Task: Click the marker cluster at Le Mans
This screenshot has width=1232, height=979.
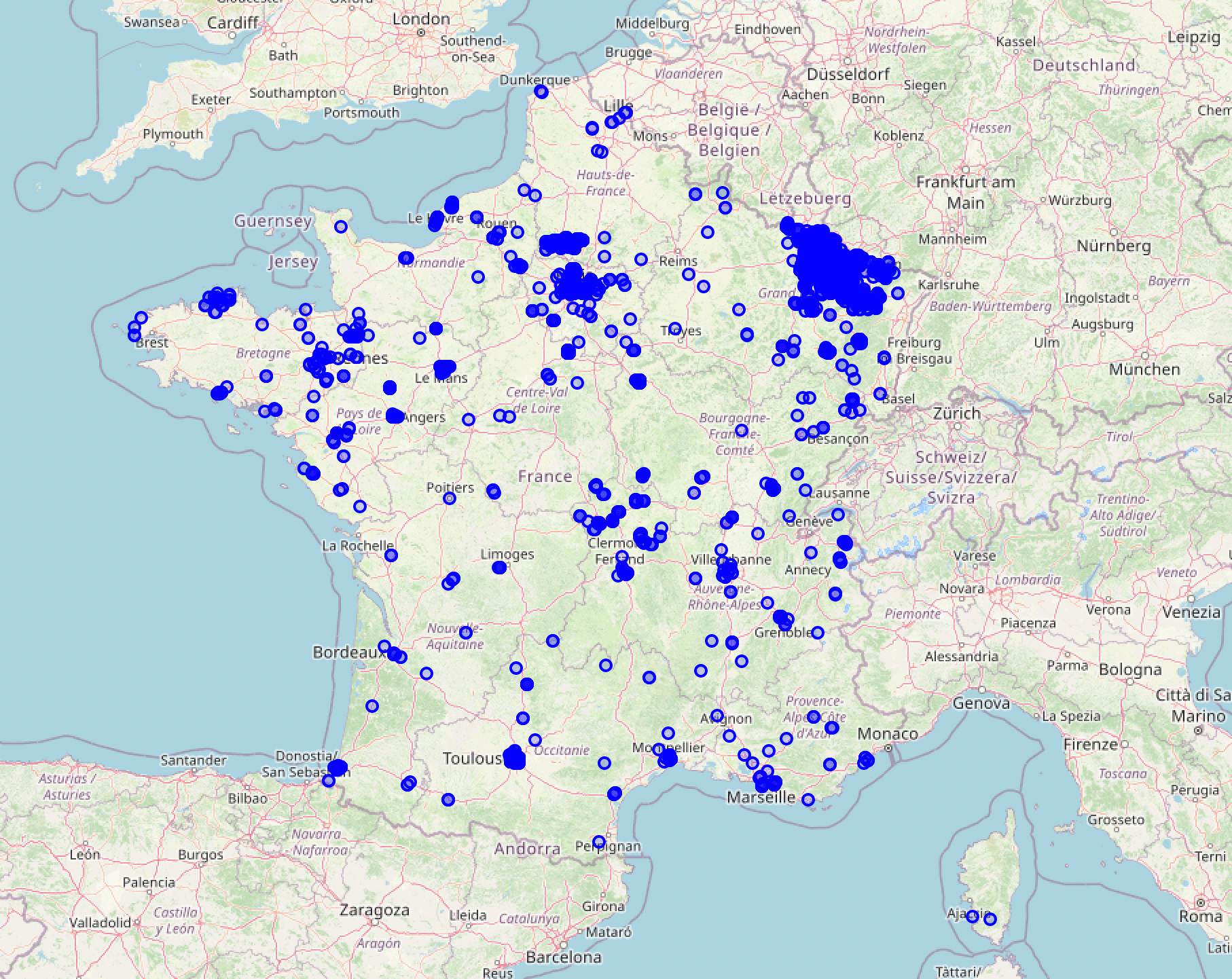Action: (444, 369)
